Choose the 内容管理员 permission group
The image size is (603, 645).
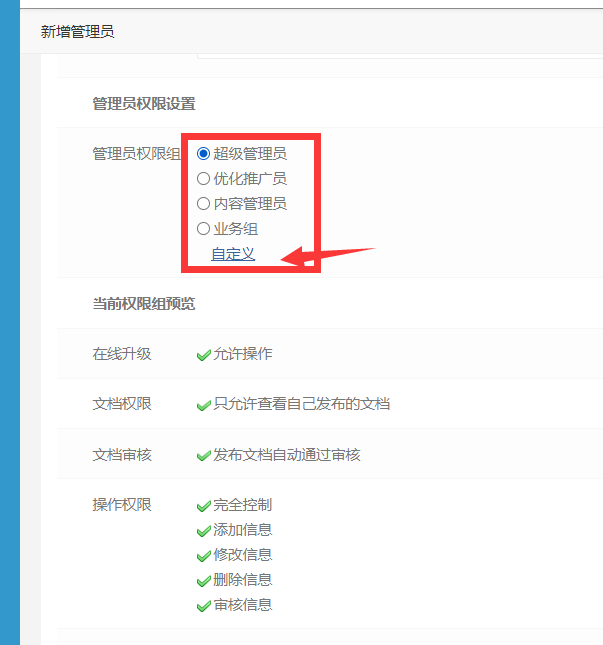pyautogui.click(x=203, y=204)
